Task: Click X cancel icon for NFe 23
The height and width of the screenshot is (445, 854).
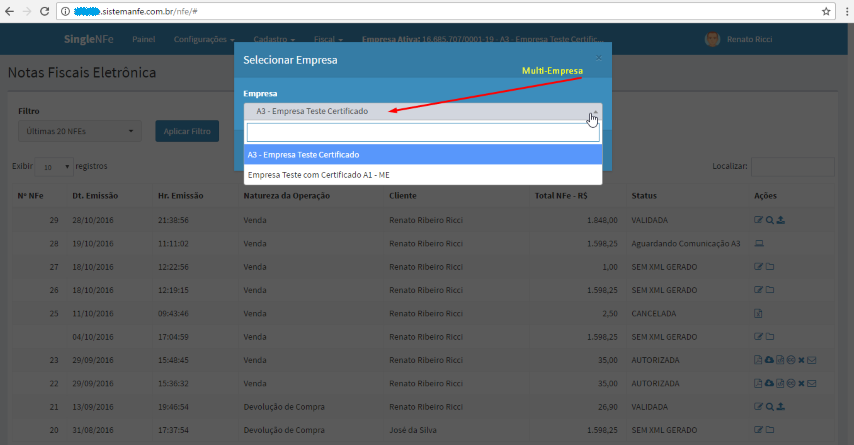Action: click(801, 359)
